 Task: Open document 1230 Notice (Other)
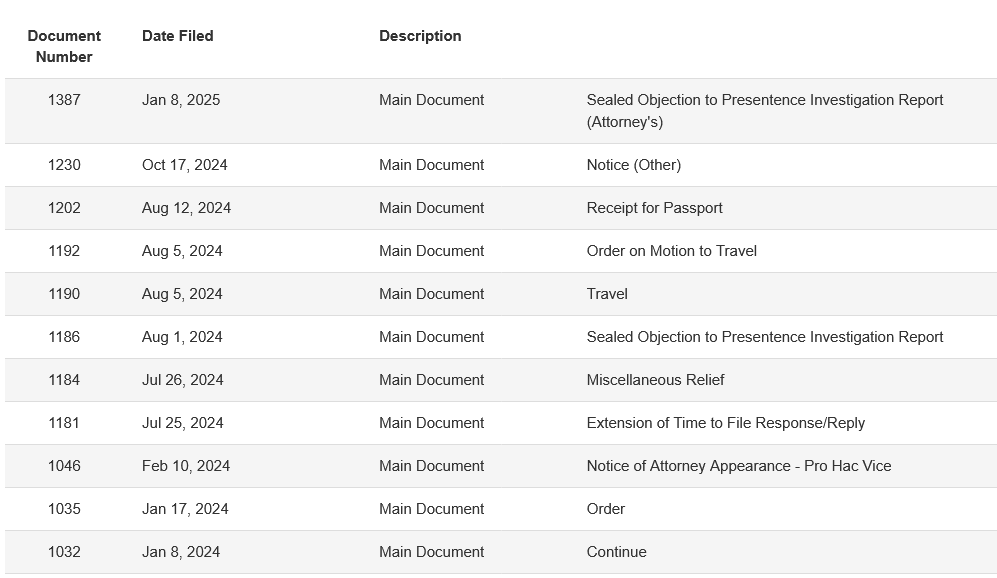(633, 165)
